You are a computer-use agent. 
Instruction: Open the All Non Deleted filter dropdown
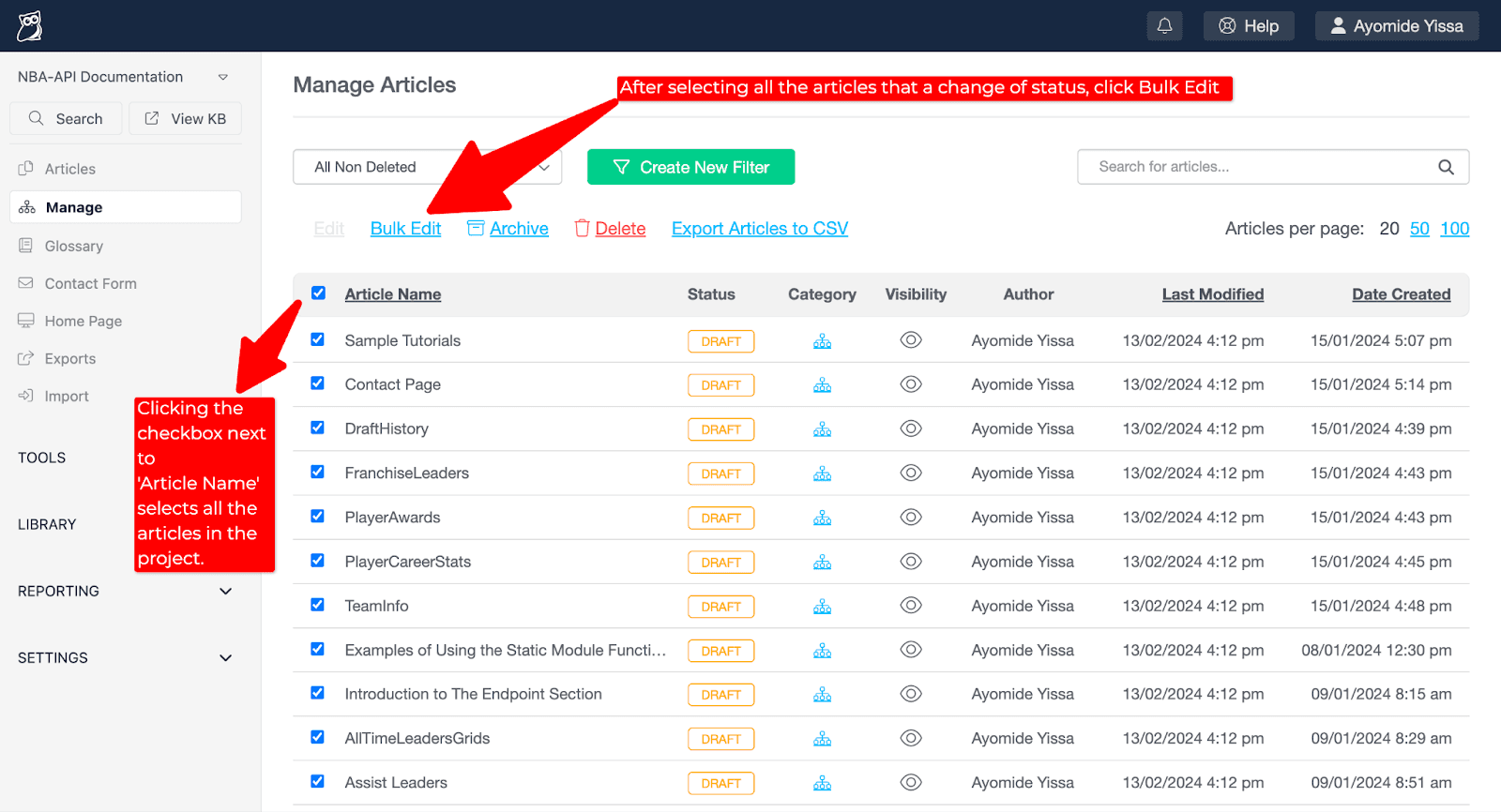pyautogui.click(x=428, y=167)
